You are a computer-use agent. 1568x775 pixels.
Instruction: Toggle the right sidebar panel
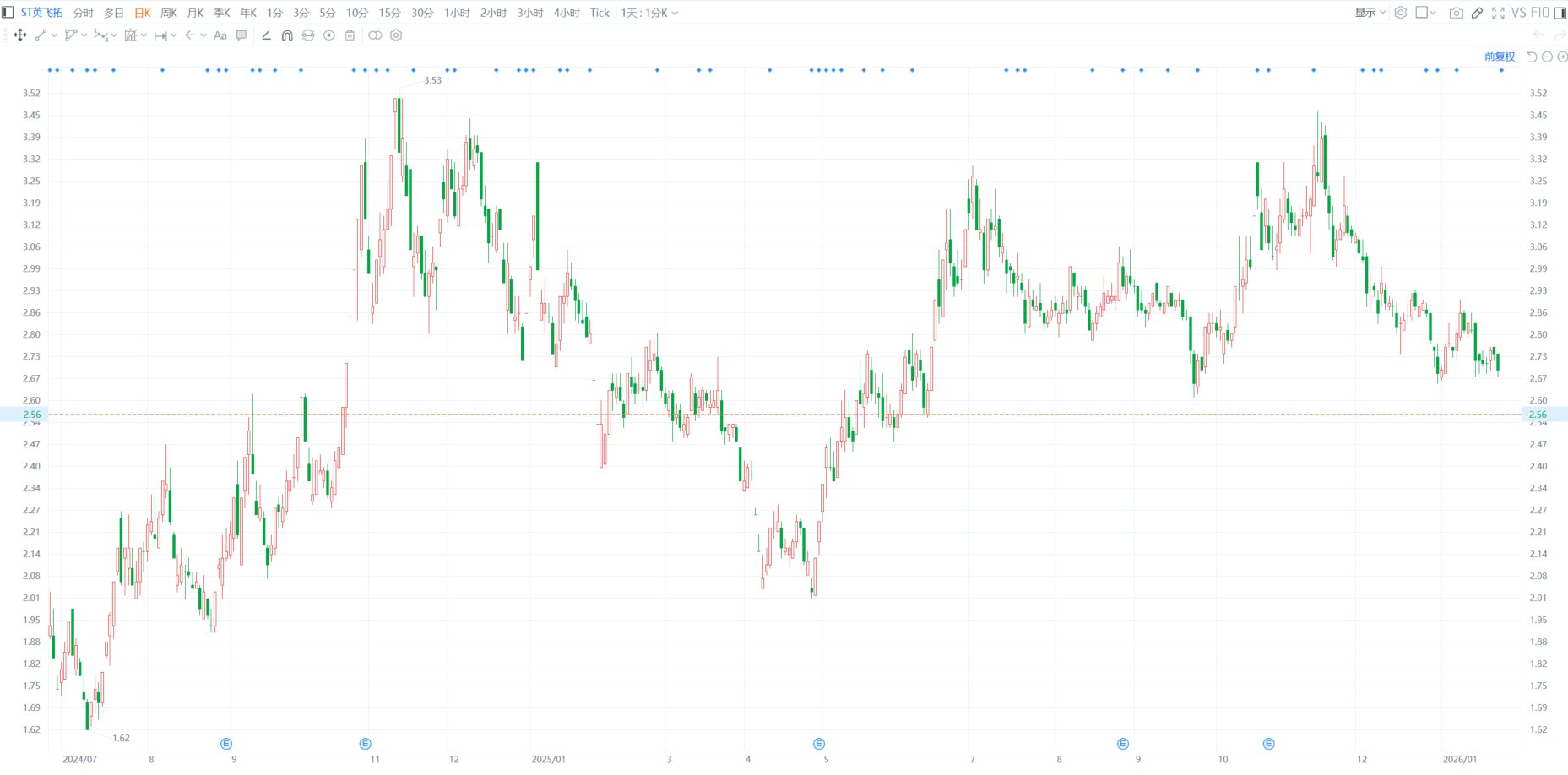pyautogui.click(x=1560, y=13)
